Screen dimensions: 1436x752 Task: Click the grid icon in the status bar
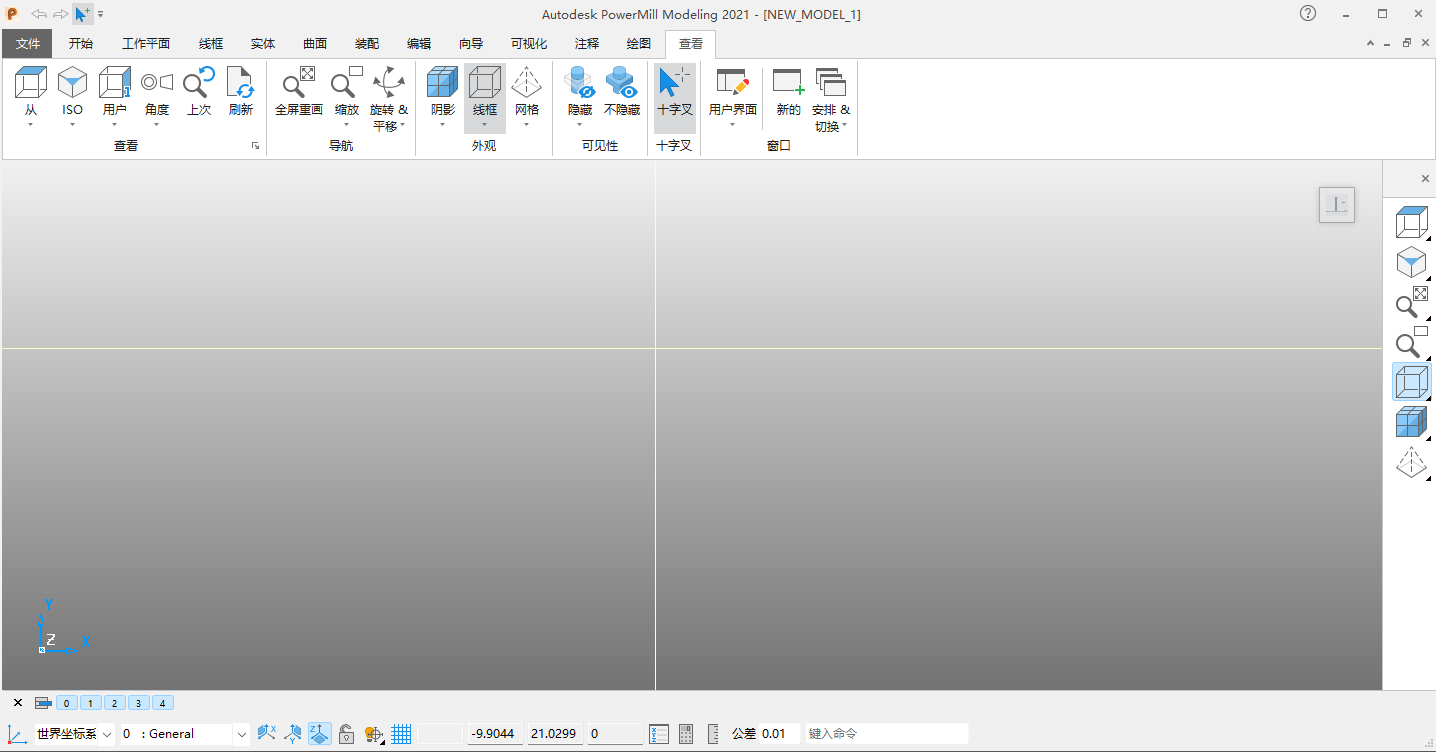tap(401, 733)
